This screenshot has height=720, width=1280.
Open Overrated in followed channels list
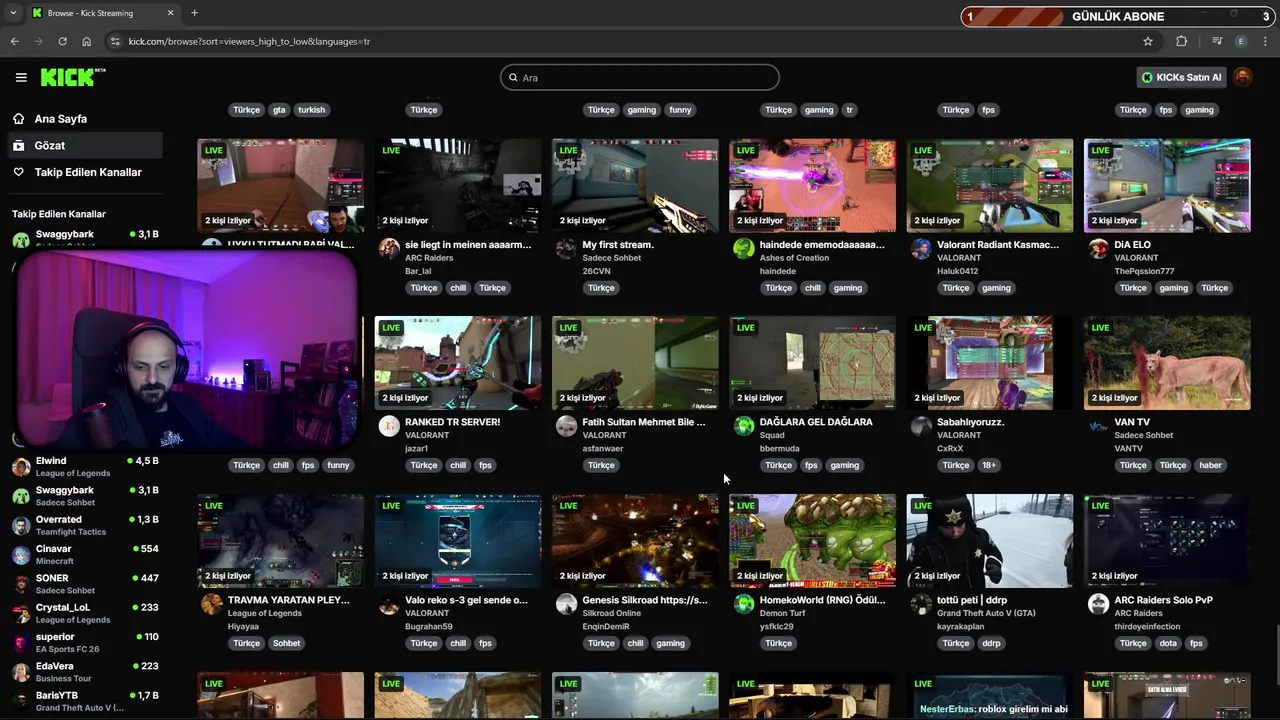[85, 525]
